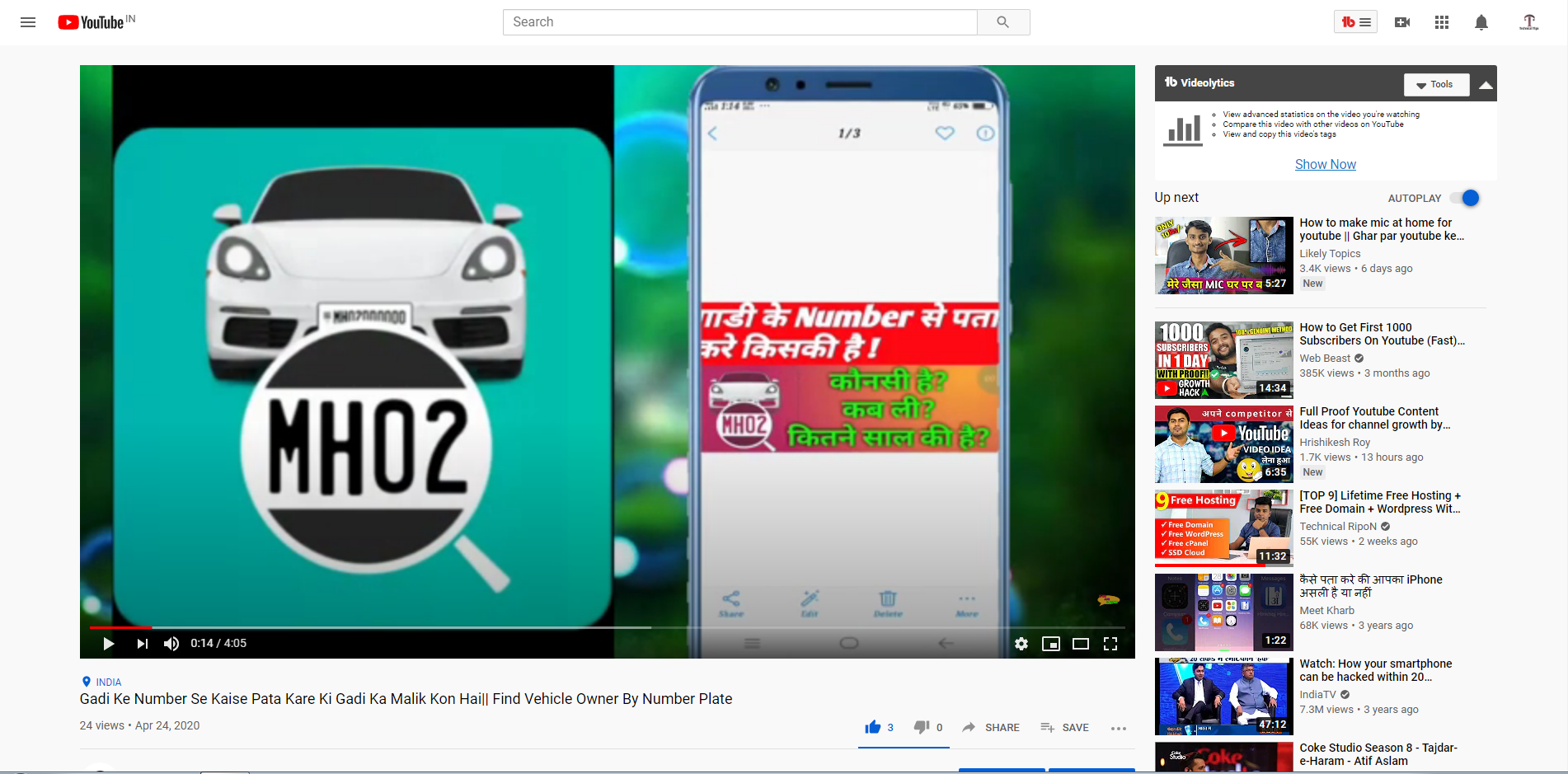Enable theater mode view
The width and height of the screenshot is (1568, 774).
click(x=1081, y=644)
